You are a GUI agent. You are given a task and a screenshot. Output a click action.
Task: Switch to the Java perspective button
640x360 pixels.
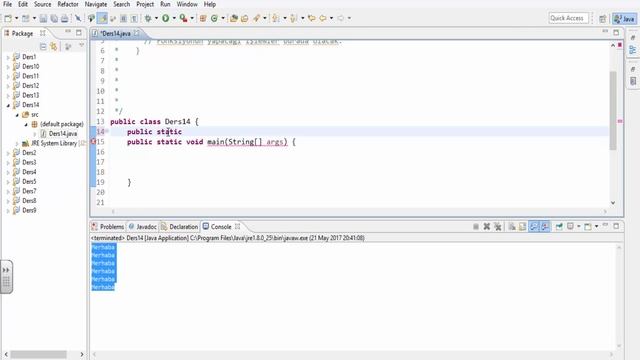tap(624, 19)
